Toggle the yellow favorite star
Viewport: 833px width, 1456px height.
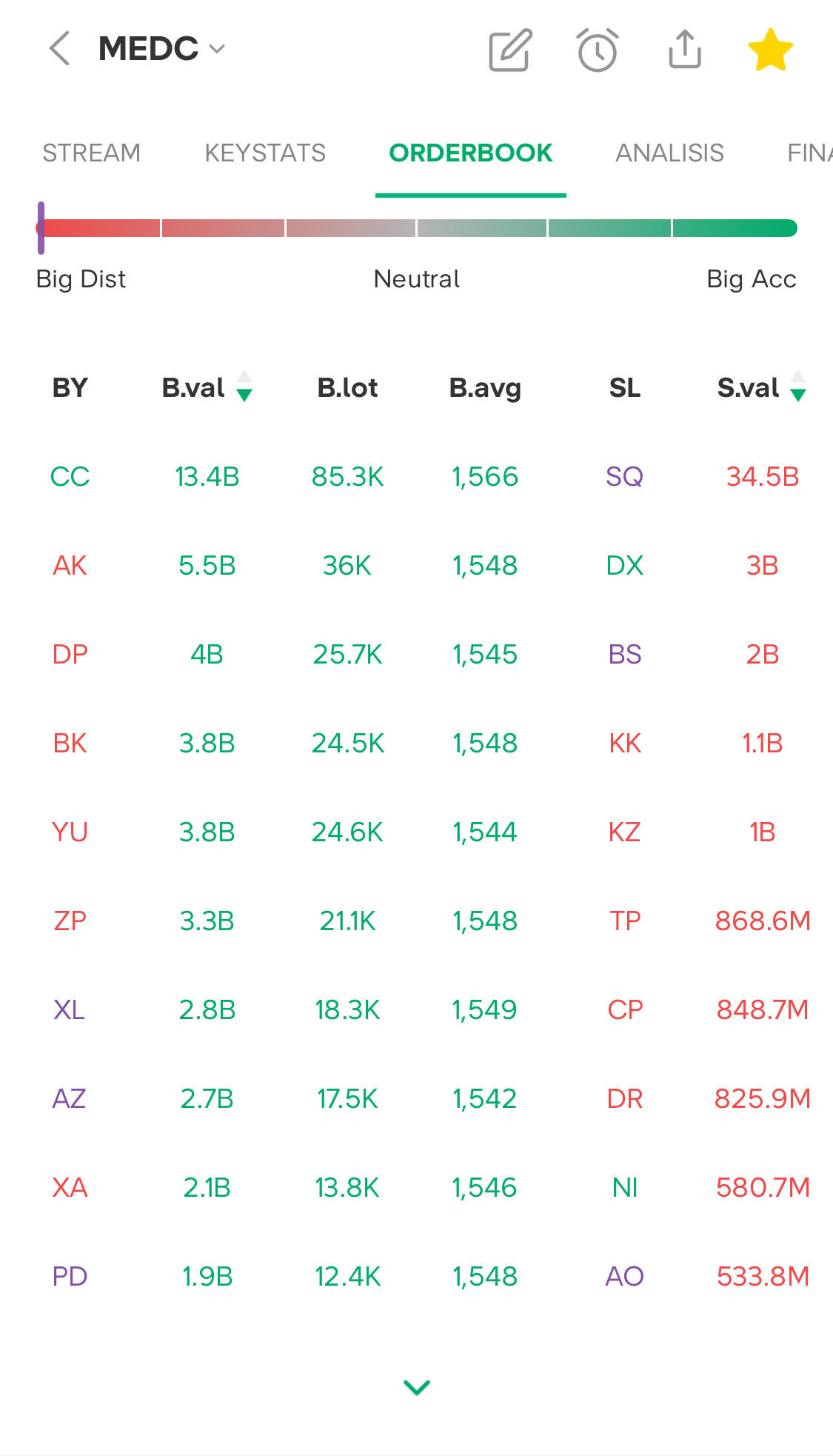[770, 50]
